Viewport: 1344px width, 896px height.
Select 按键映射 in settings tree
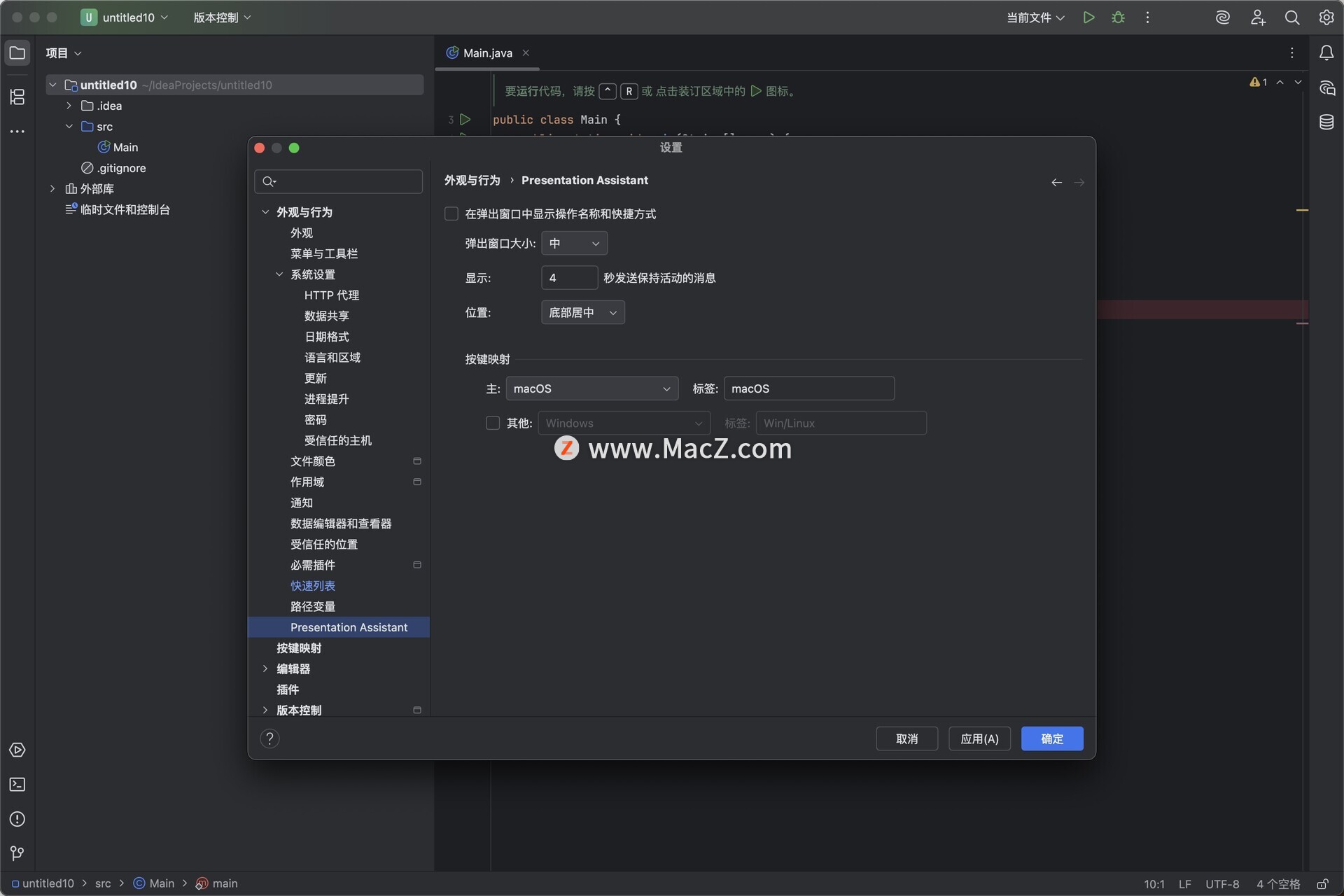tap(299, 648)
